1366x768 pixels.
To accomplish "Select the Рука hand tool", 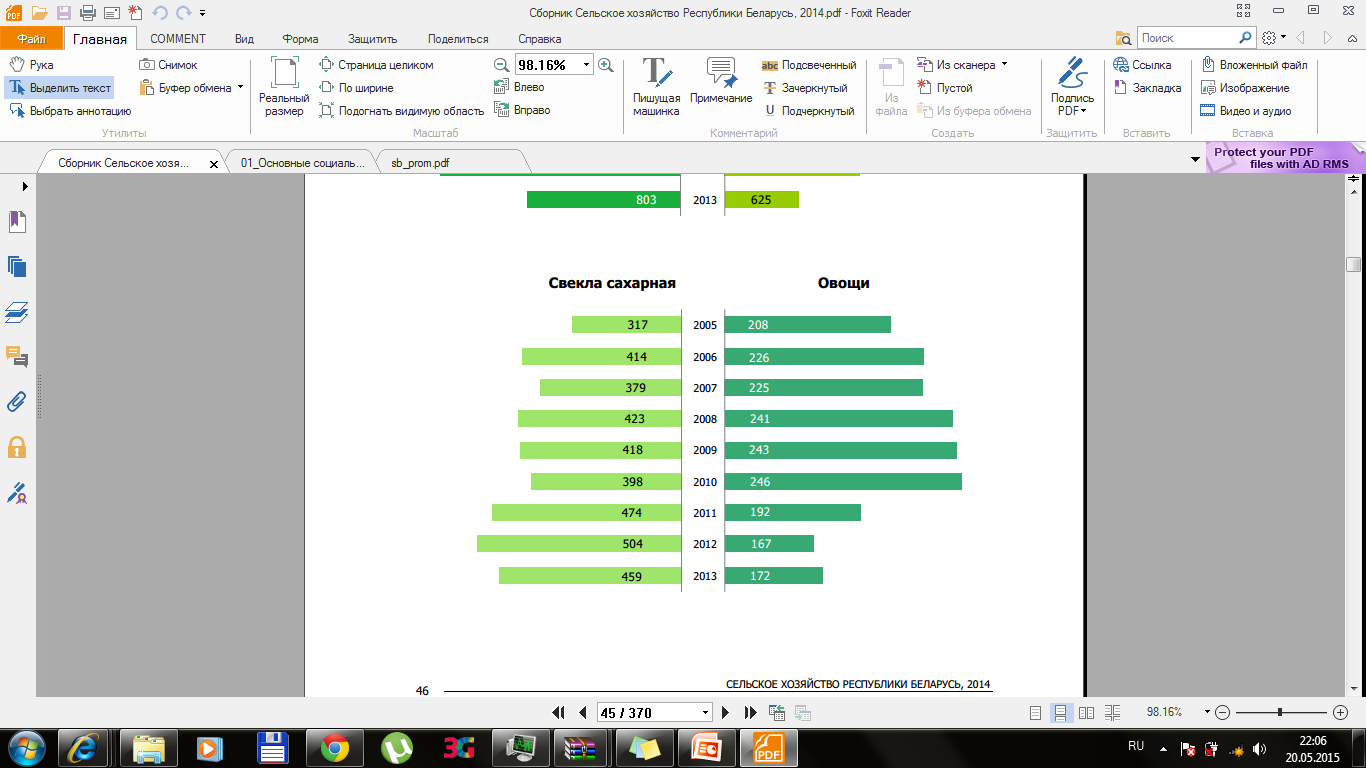I will coord(30,65).
